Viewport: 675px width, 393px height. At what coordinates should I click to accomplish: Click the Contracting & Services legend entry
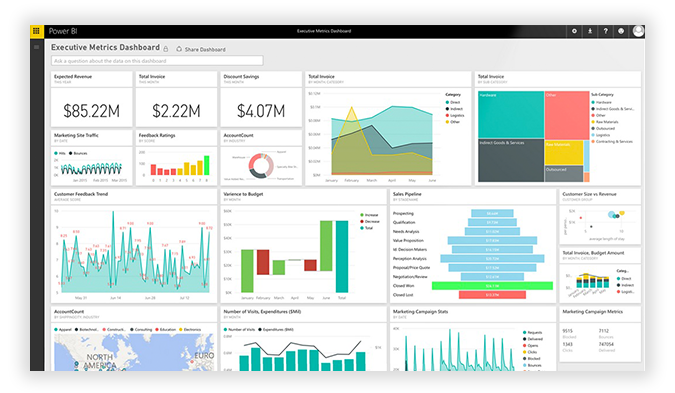(612, 142)
